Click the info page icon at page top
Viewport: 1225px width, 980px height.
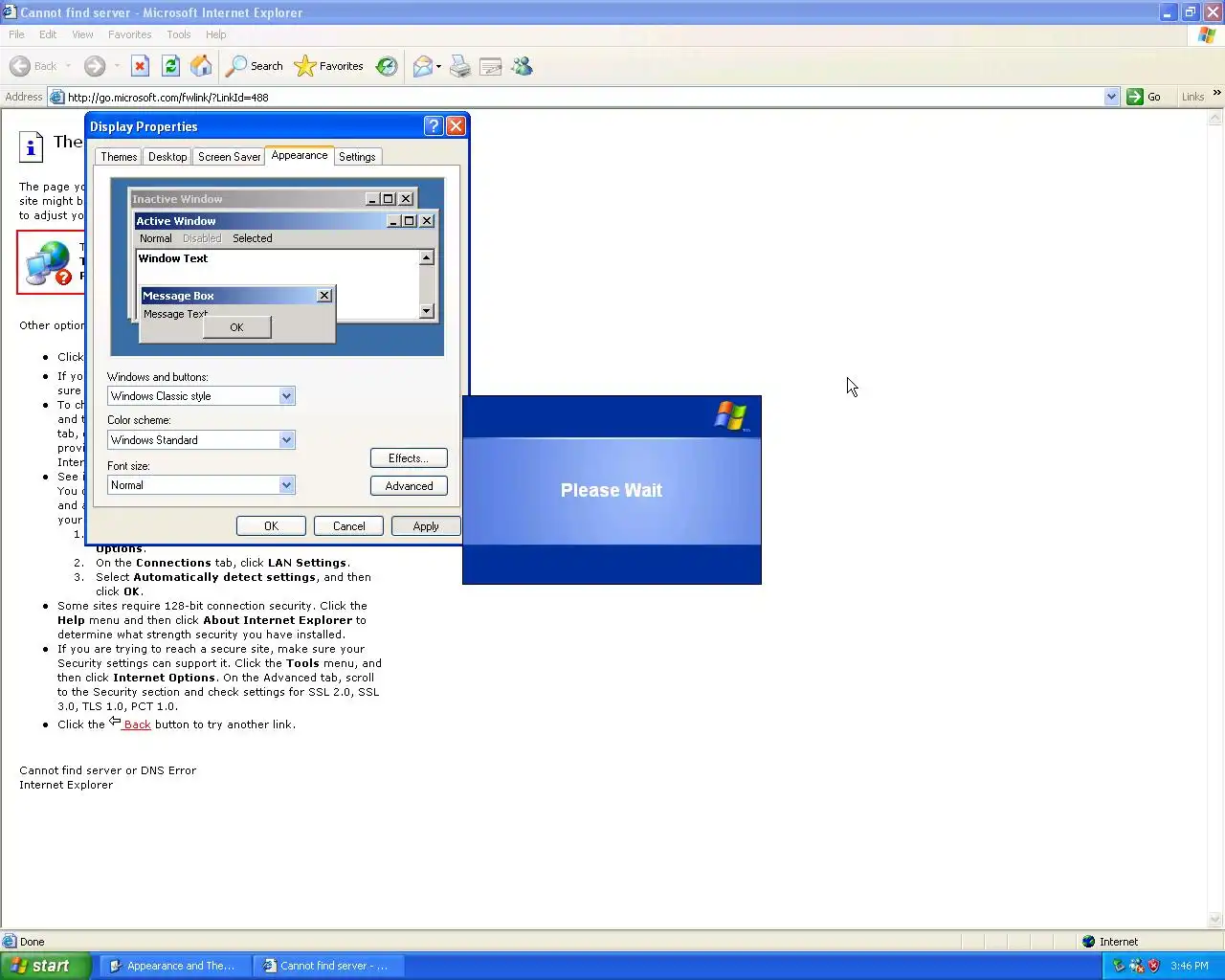click(31, 146)
